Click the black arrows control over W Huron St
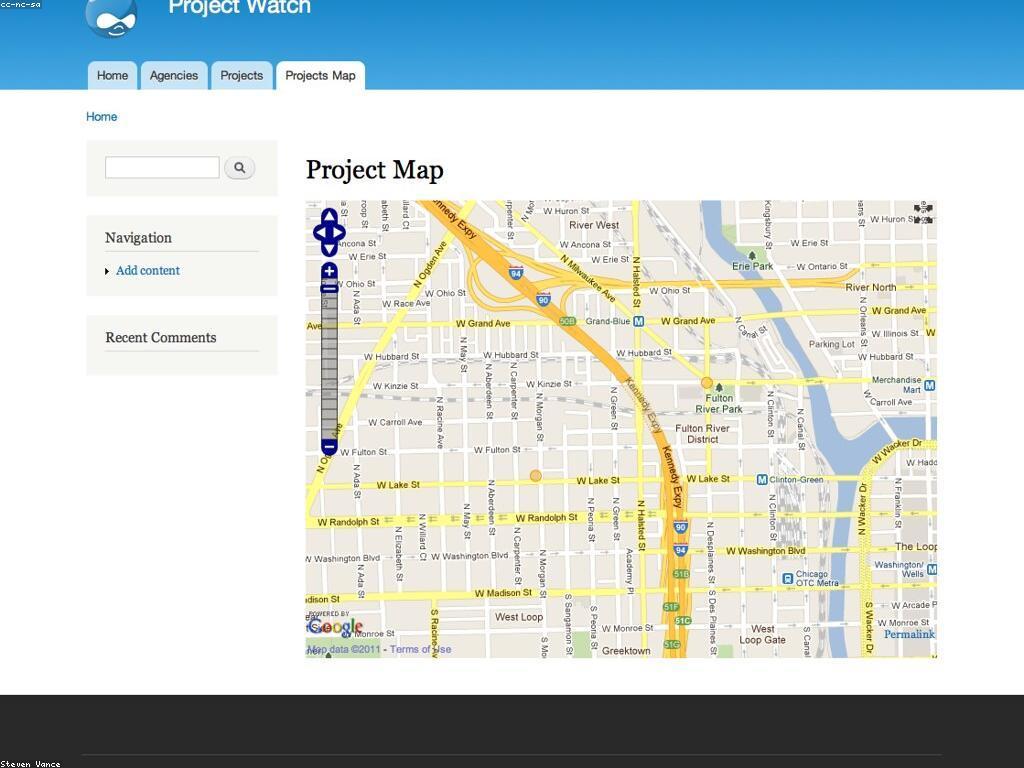The width and height of the screenshot is (1024, 768). 923,214
